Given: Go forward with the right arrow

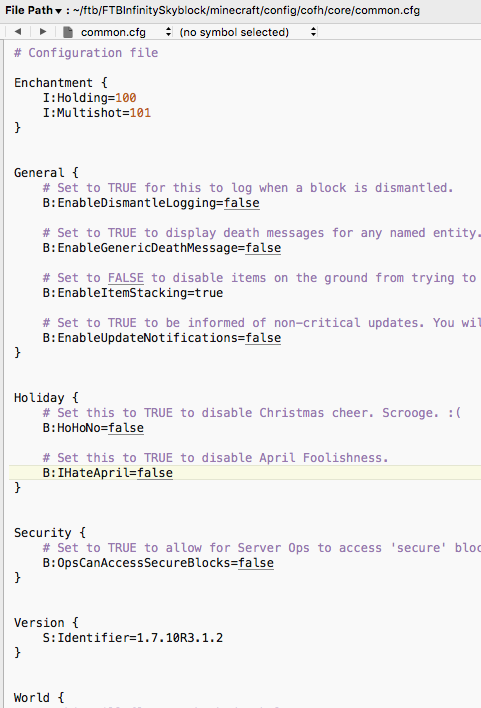Looking at the screenshot, I should [43, 32].
